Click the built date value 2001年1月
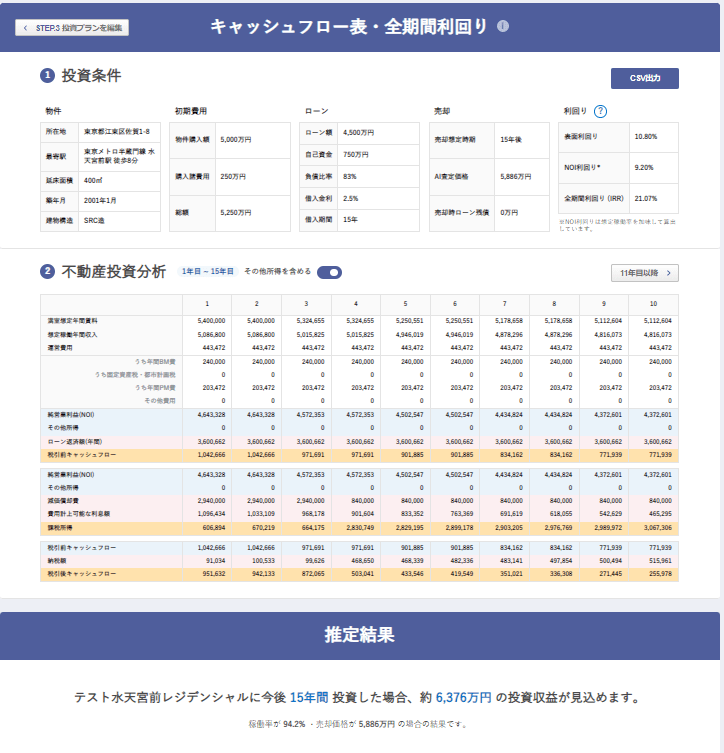 pos(100,201)
